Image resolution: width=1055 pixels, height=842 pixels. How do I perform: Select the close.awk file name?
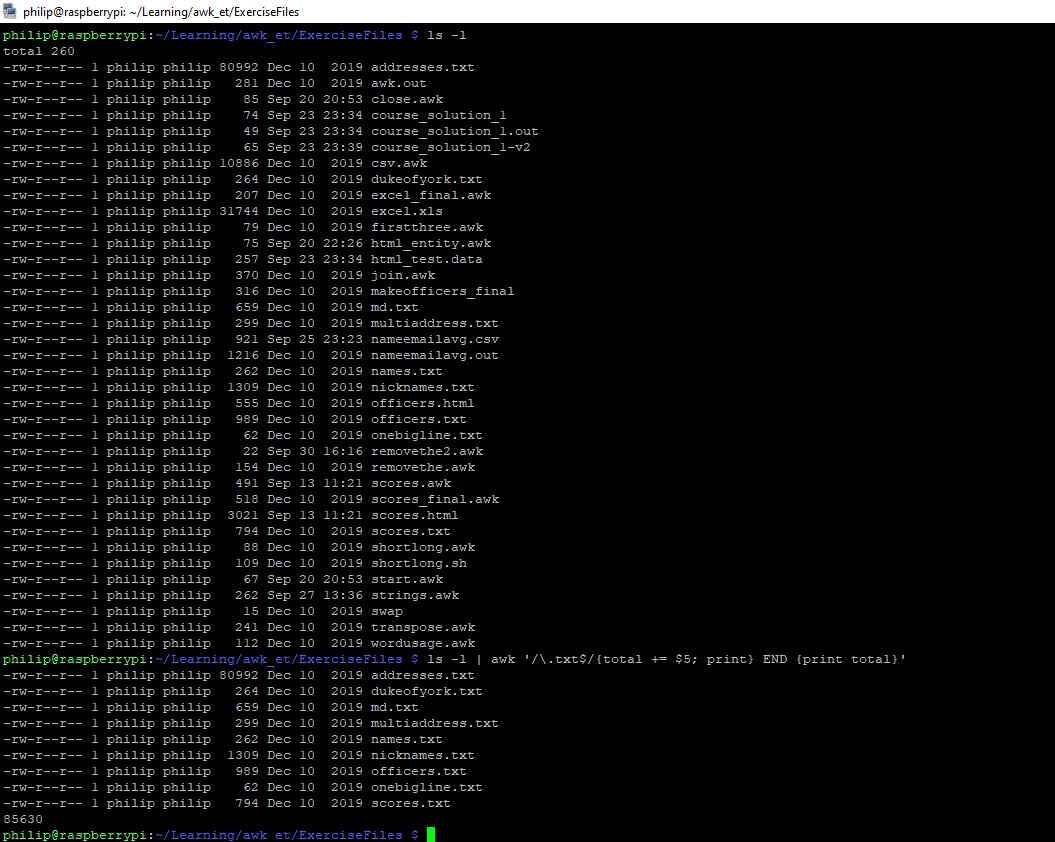406,100
